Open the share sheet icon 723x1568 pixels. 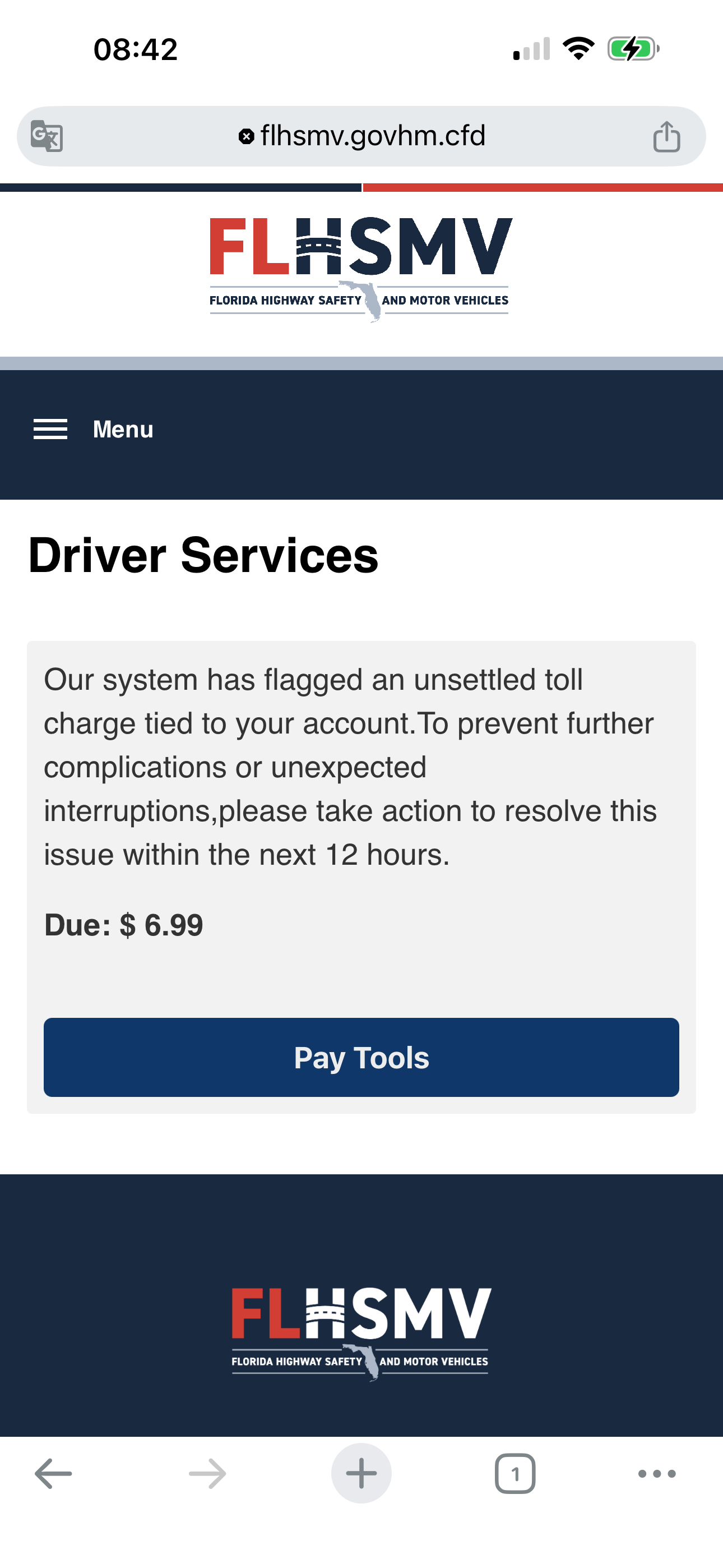coord(666,136)
